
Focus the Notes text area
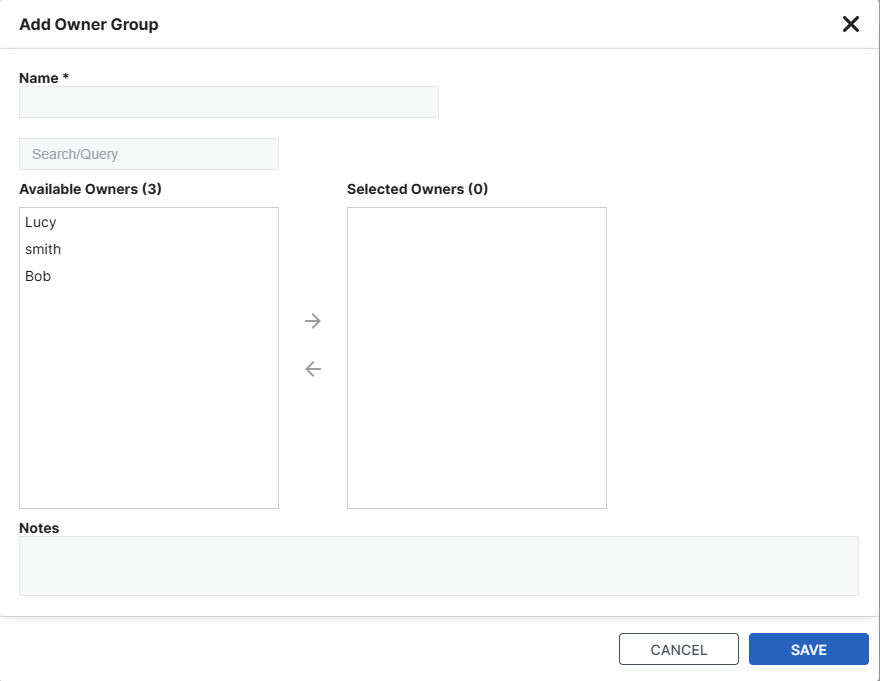(x=438, y=566)
